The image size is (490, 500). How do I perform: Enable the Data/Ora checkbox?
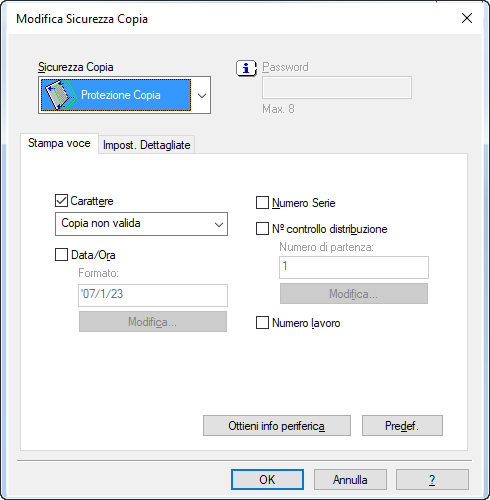point(61,255)
